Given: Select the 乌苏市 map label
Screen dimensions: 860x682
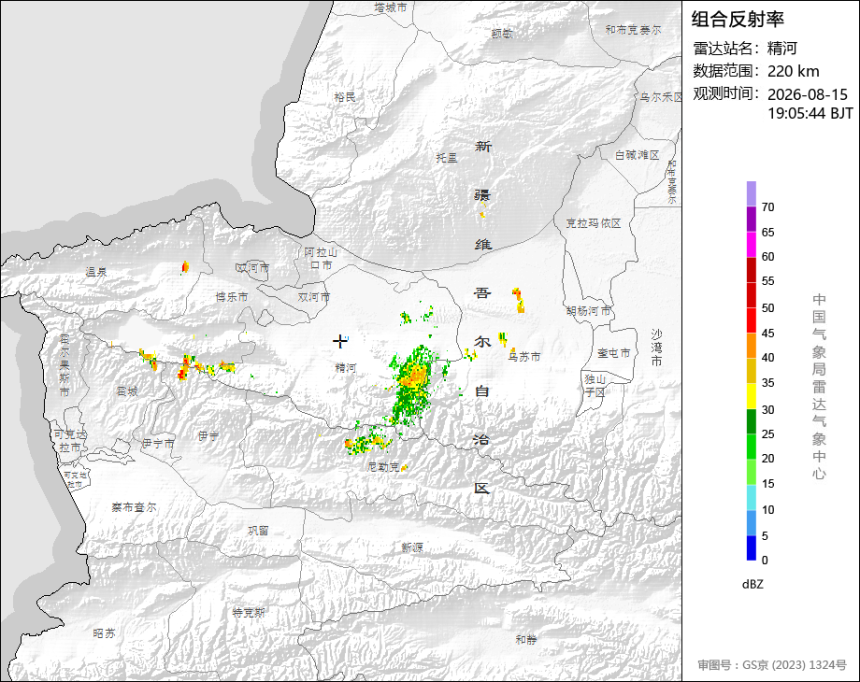Looking at the screenshot, I should (524, 357).
